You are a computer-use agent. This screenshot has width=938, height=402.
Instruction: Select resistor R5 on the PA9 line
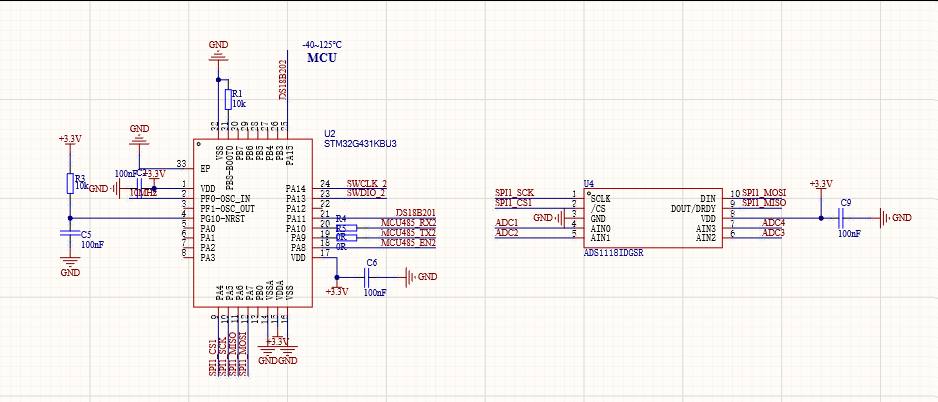347,237
